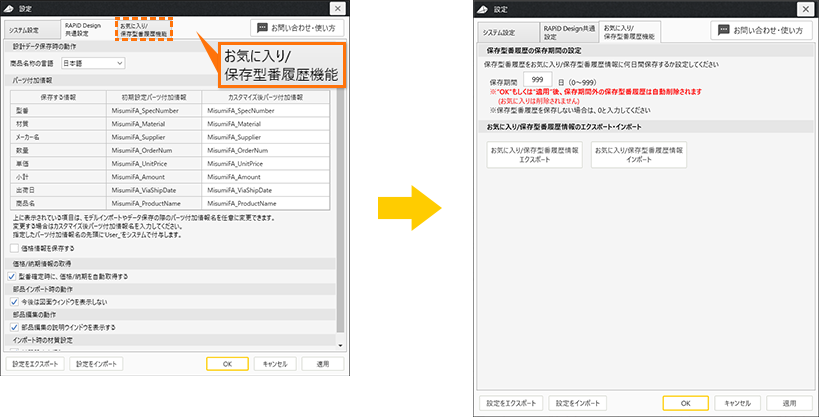Uncheck 今後は図面ウィンドウを表示しない

click(13, 301)
